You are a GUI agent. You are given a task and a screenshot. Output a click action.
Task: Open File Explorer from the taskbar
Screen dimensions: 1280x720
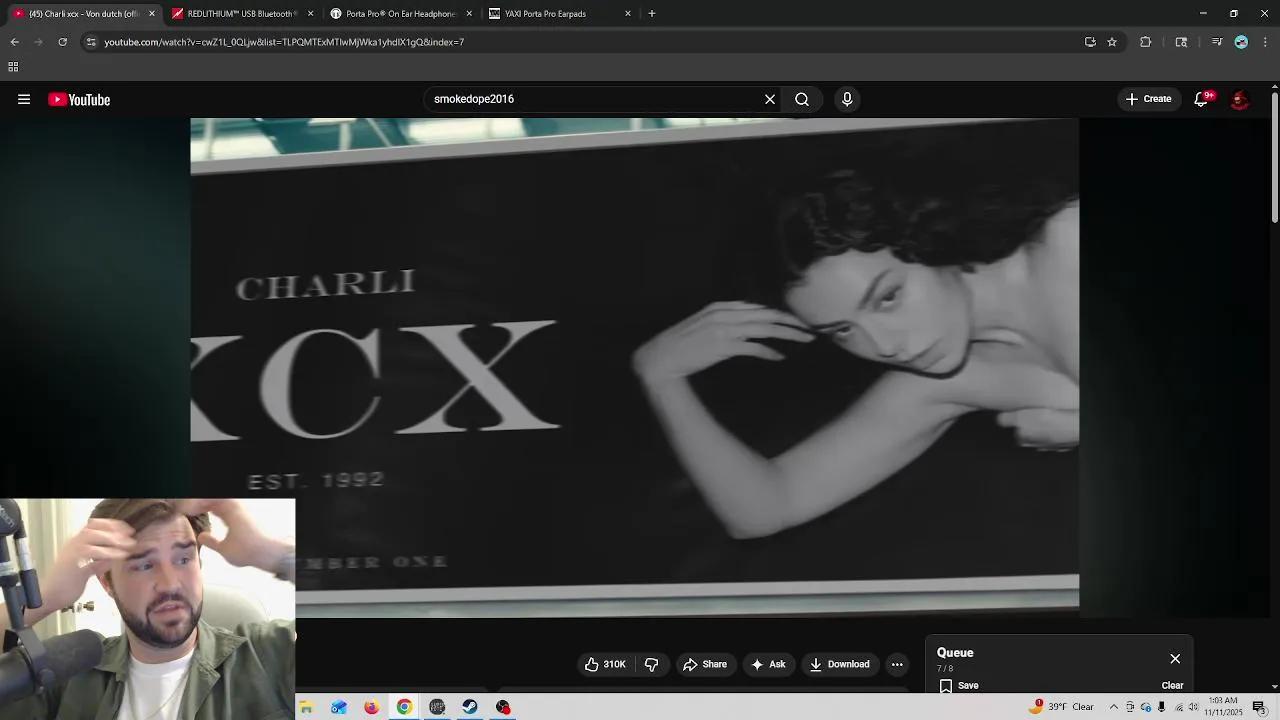pyautogui.click(x=306, y=707)
